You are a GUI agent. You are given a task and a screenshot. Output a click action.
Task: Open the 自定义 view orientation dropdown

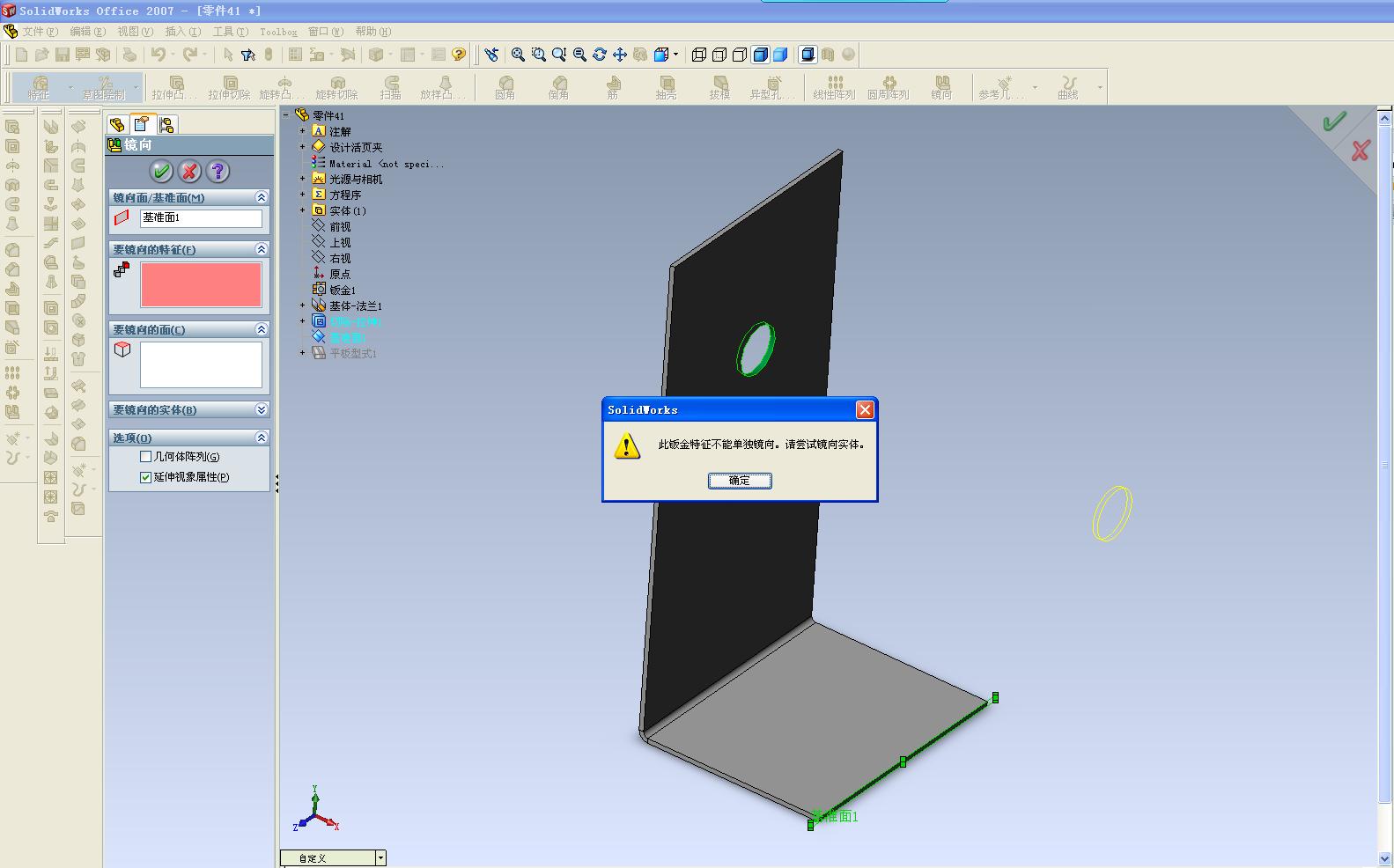[x=380, y=857]
